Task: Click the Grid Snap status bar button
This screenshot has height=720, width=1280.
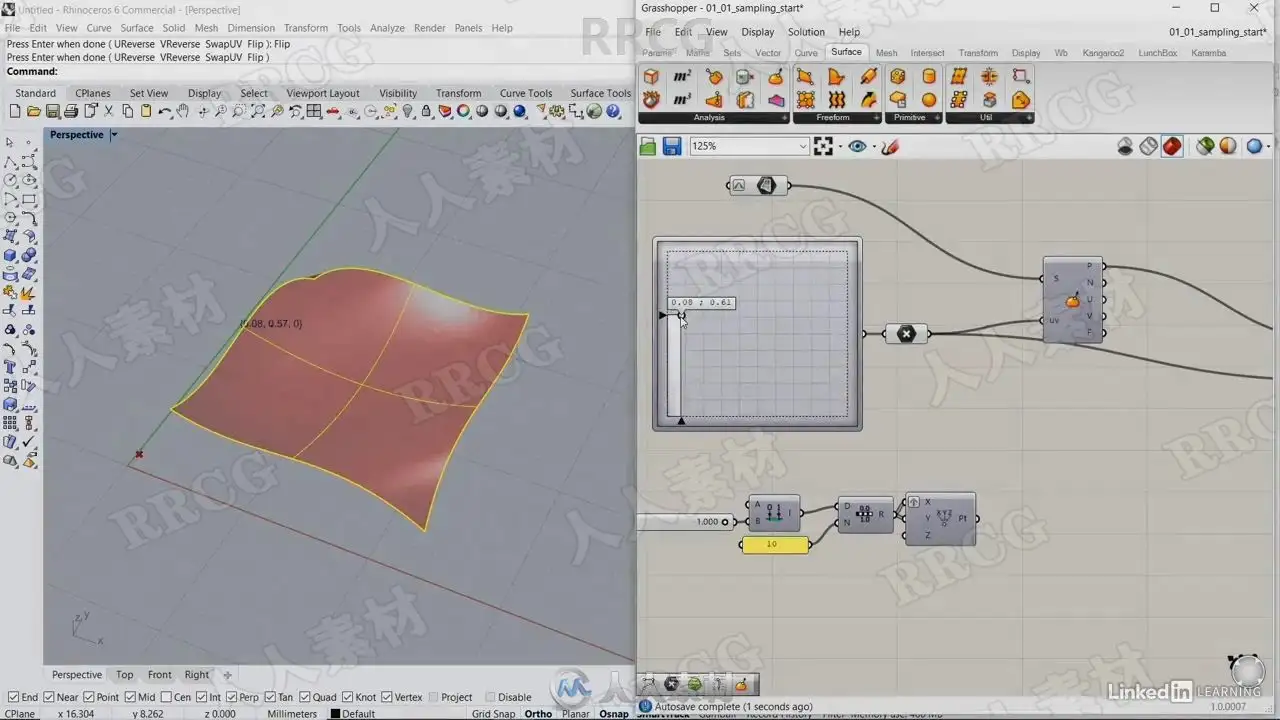Action: (x=493, y=714)
